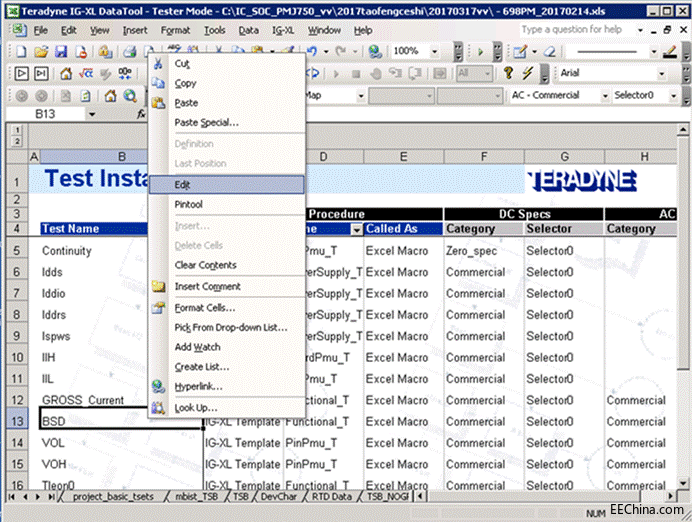Choose Paste Special in the context menu
The width and height of the screenshot is (692, 522).
(x=226, y=122)
